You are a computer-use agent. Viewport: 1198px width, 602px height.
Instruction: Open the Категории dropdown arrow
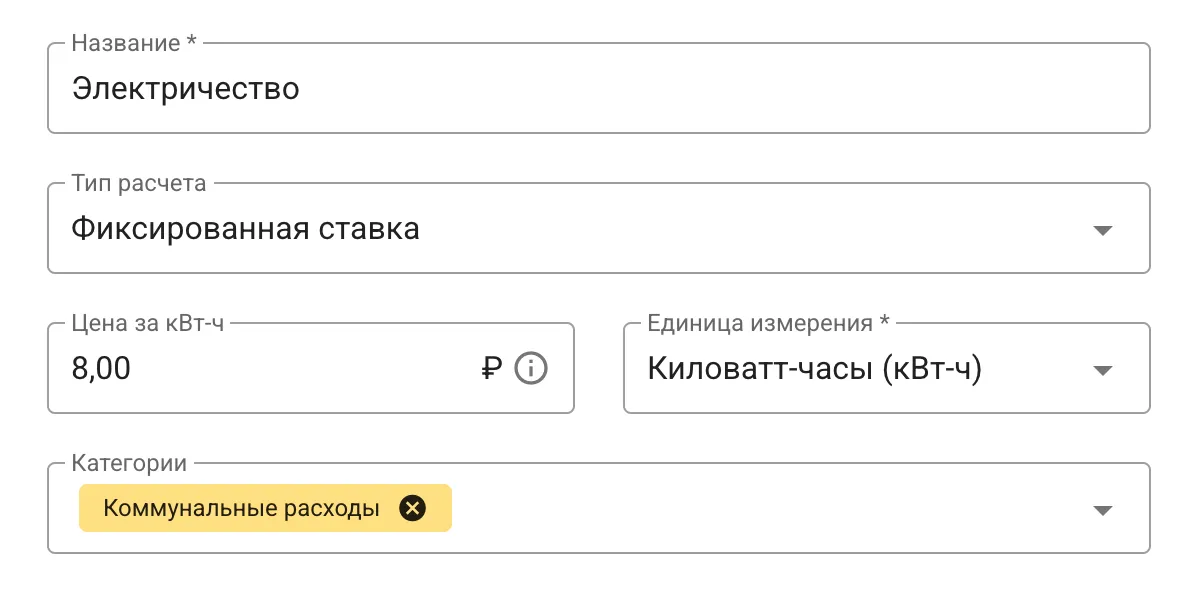1102,509
